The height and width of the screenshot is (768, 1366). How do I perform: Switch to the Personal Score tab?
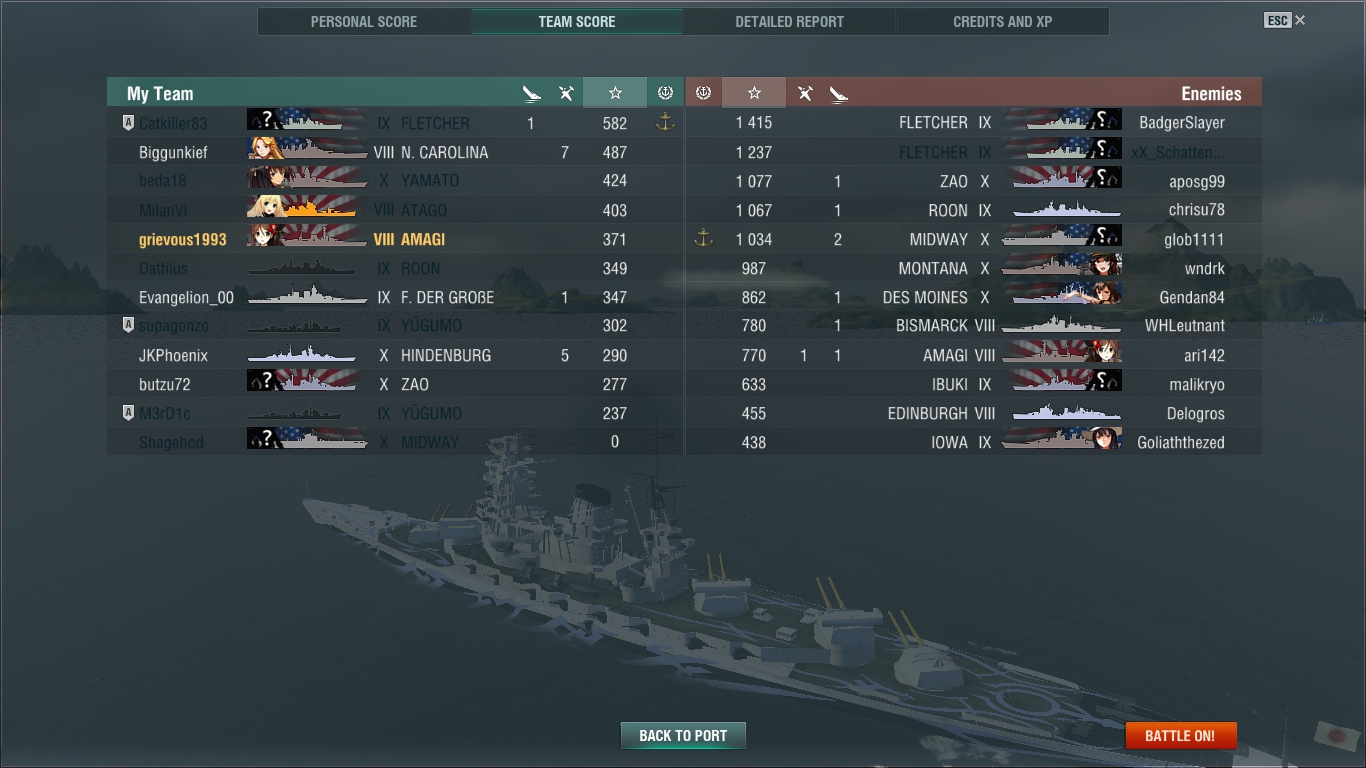[364, 21]
